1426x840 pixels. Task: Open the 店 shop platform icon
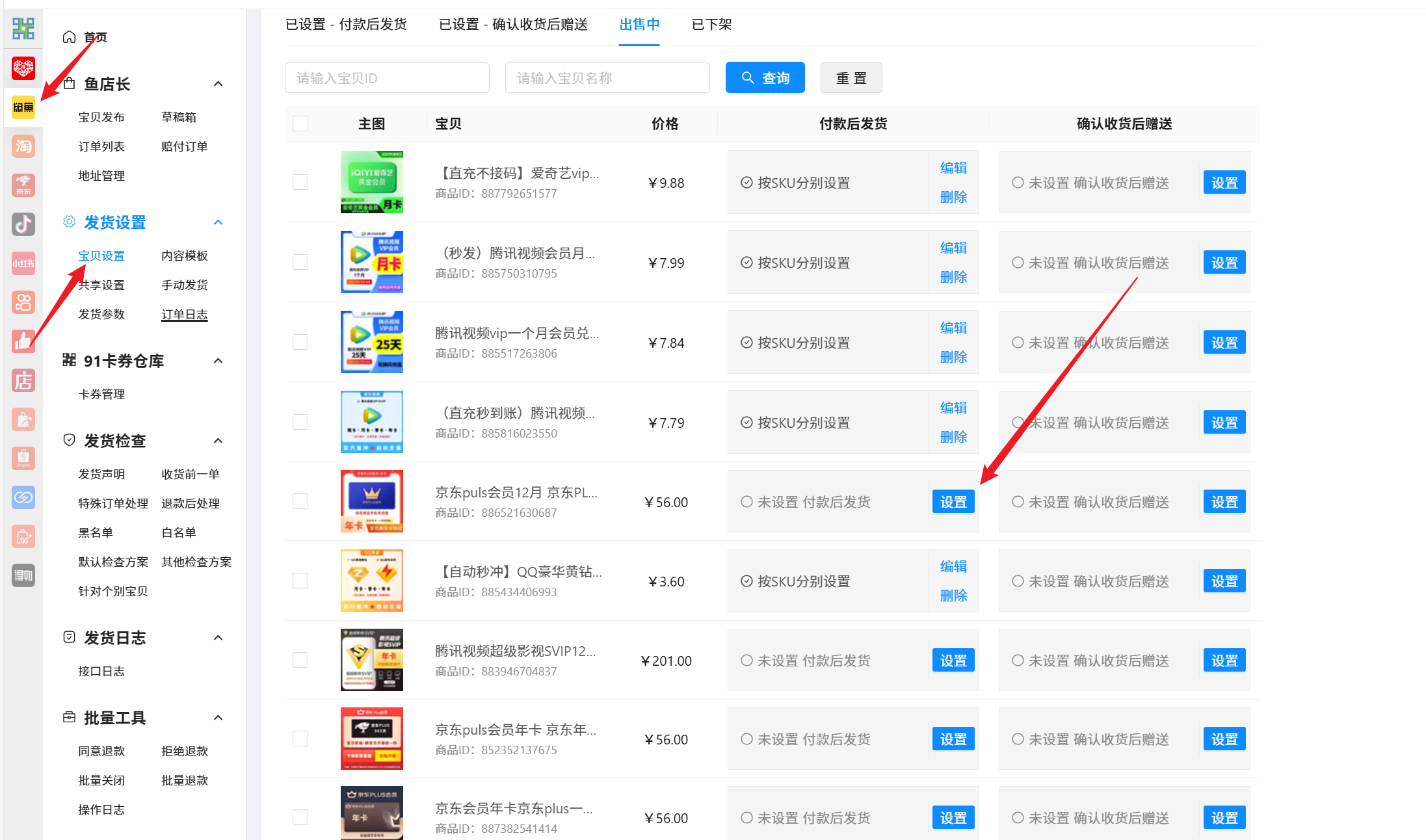pyautogui.click(x=23, y=380)
